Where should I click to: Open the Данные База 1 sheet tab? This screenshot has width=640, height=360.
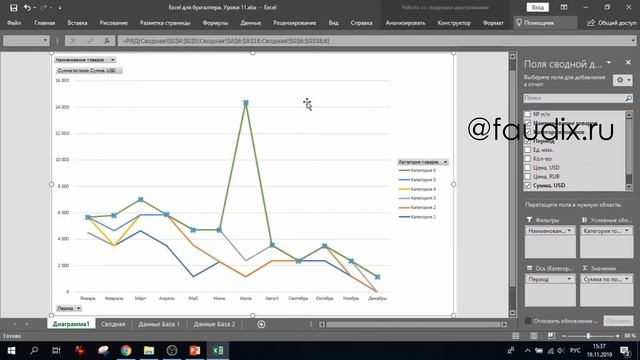point(159,324)
